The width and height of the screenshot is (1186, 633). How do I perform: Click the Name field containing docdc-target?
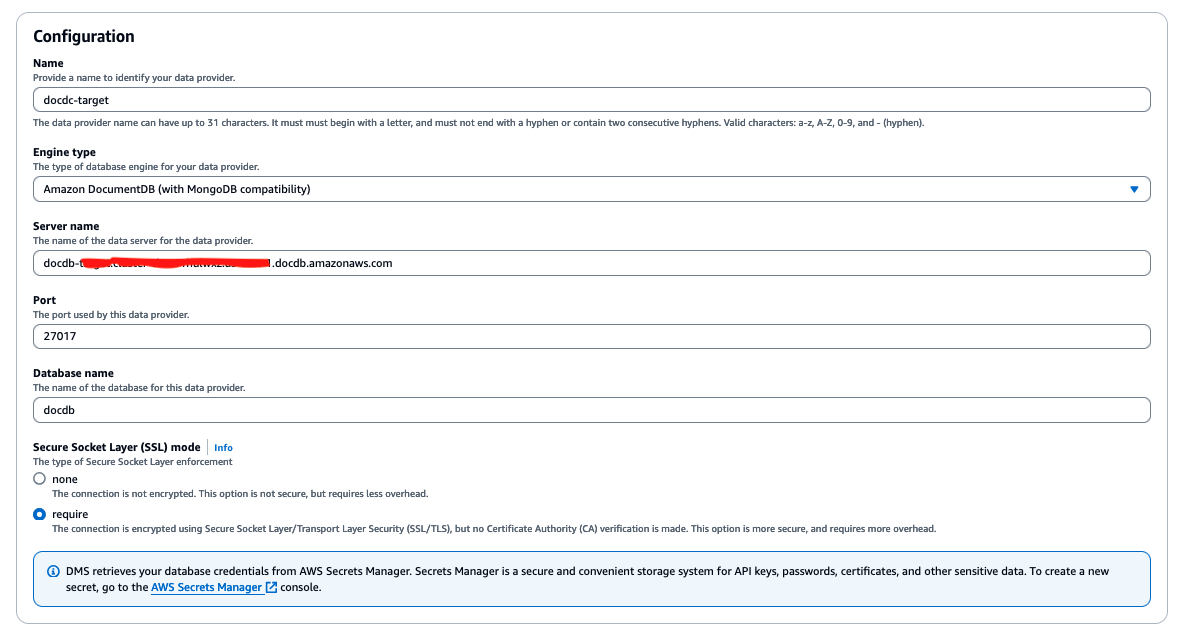pos(590,100)
